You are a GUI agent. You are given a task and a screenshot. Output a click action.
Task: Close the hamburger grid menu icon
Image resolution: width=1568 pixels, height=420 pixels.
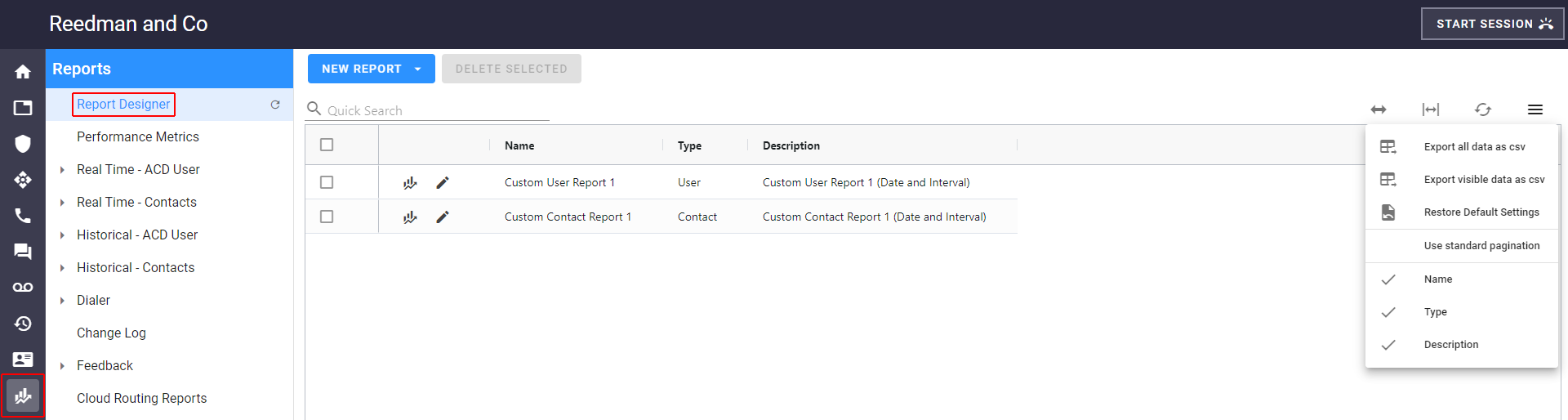[x=1535, y=109]
